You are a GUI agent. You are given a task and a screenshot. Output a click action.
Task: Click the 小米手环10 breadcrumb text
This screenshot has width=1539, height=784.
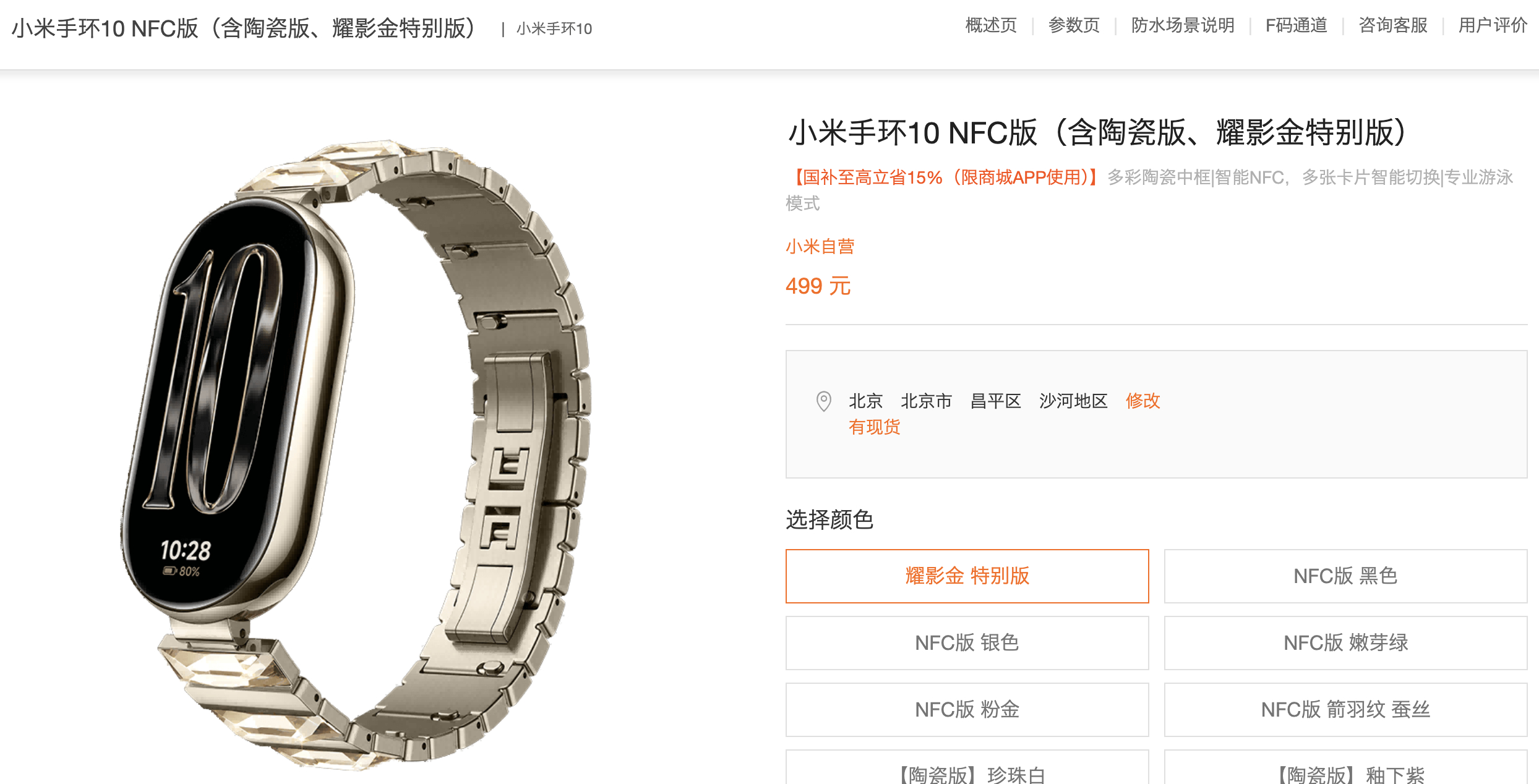click(554, 29)
